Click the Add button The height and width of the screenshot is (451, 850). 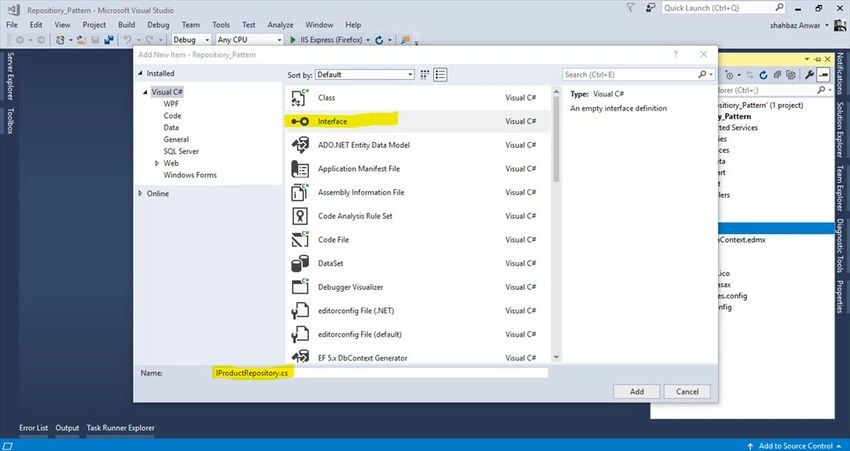click(x=637, y=391)
